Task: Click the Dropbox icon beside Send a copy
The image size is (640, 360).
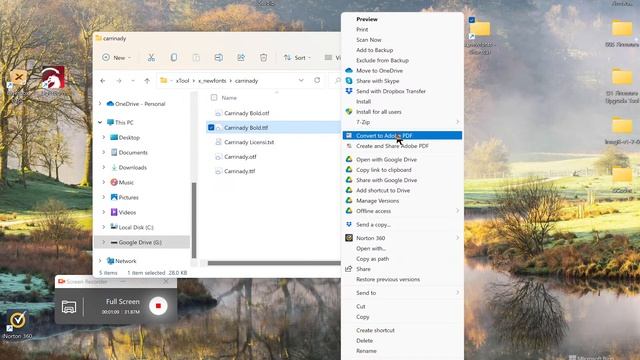Action: pos(349,224)
